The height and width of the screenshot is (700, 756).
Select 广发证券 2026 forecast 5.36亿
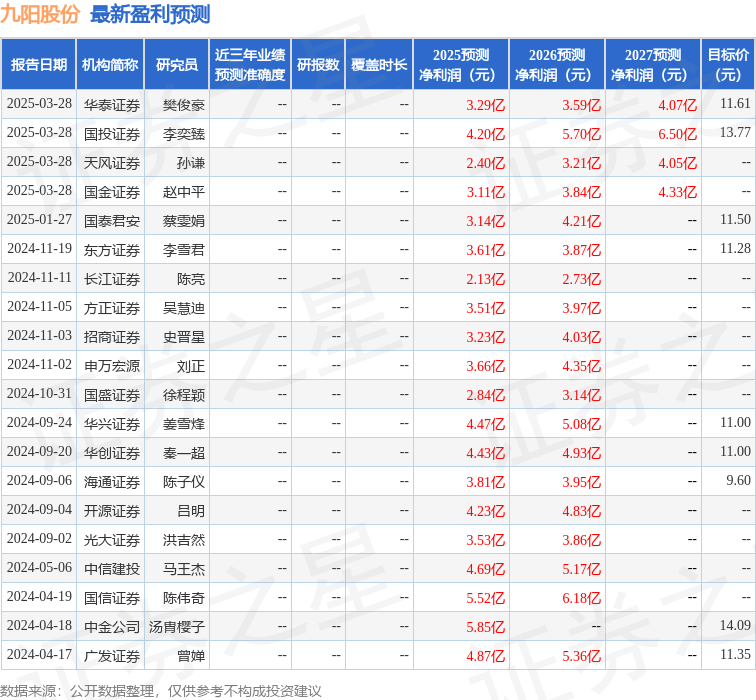tap(581, 656)
